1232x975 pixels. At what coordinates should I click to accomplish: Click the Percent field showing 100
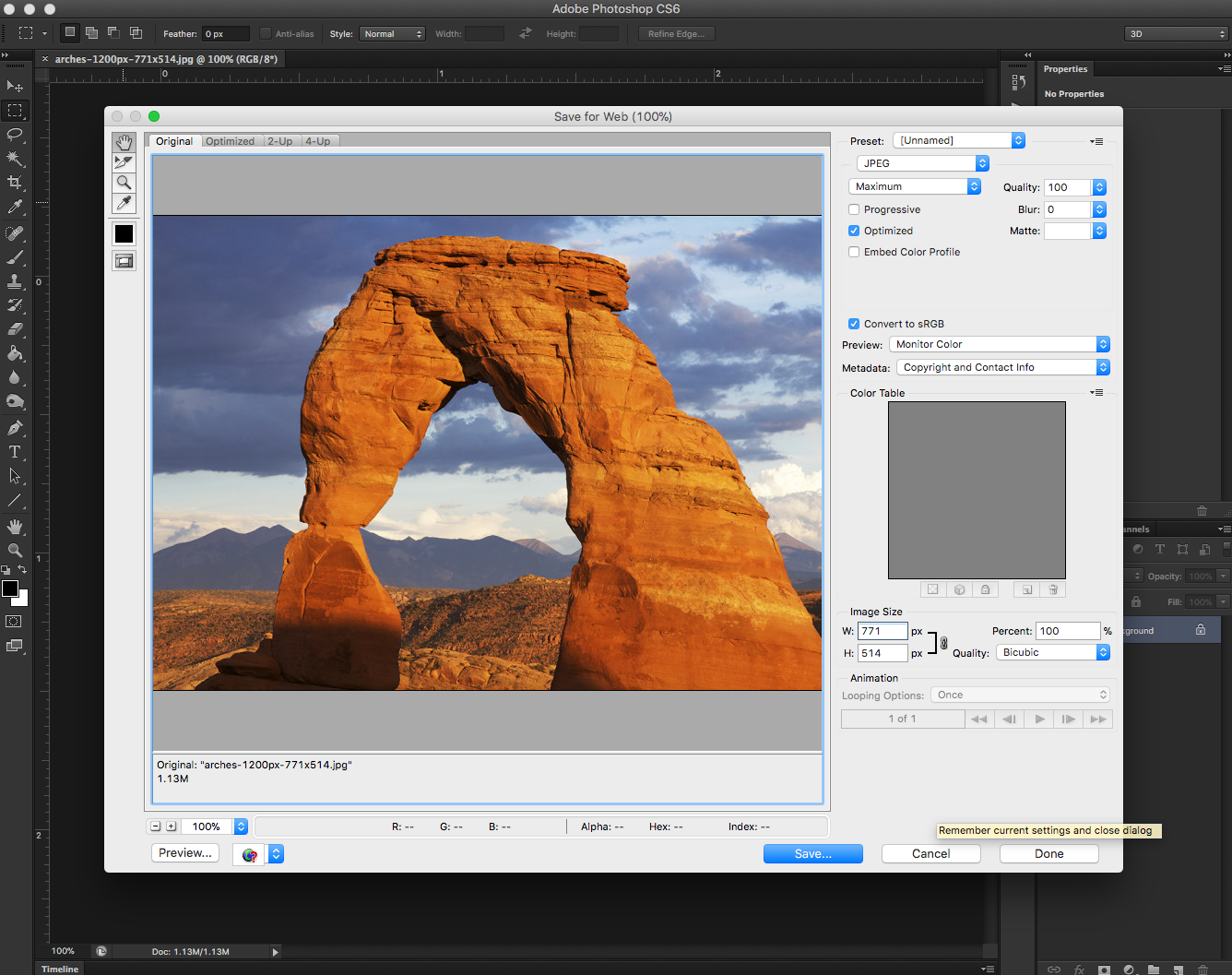[1068, 631]
